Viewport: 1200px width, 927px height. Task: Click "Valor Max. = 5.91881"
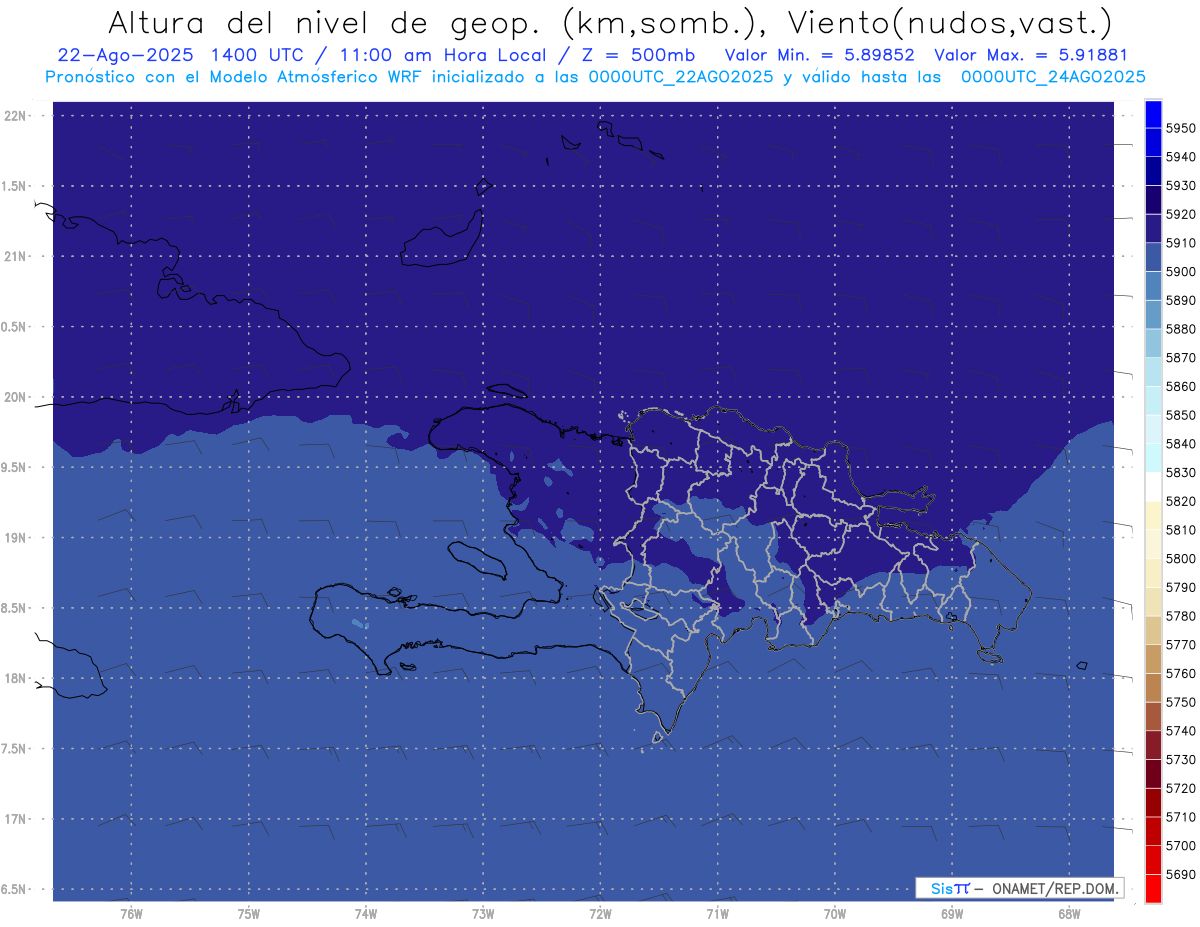(x=1031, y=55)
